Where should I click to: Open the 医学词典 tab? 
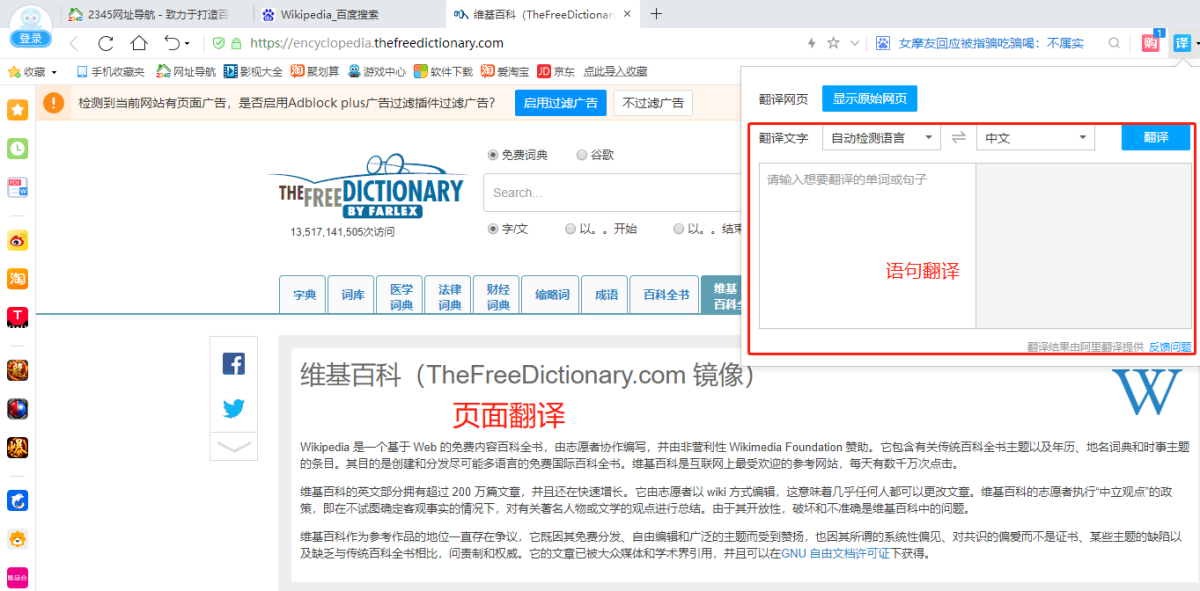pos(401,295)
